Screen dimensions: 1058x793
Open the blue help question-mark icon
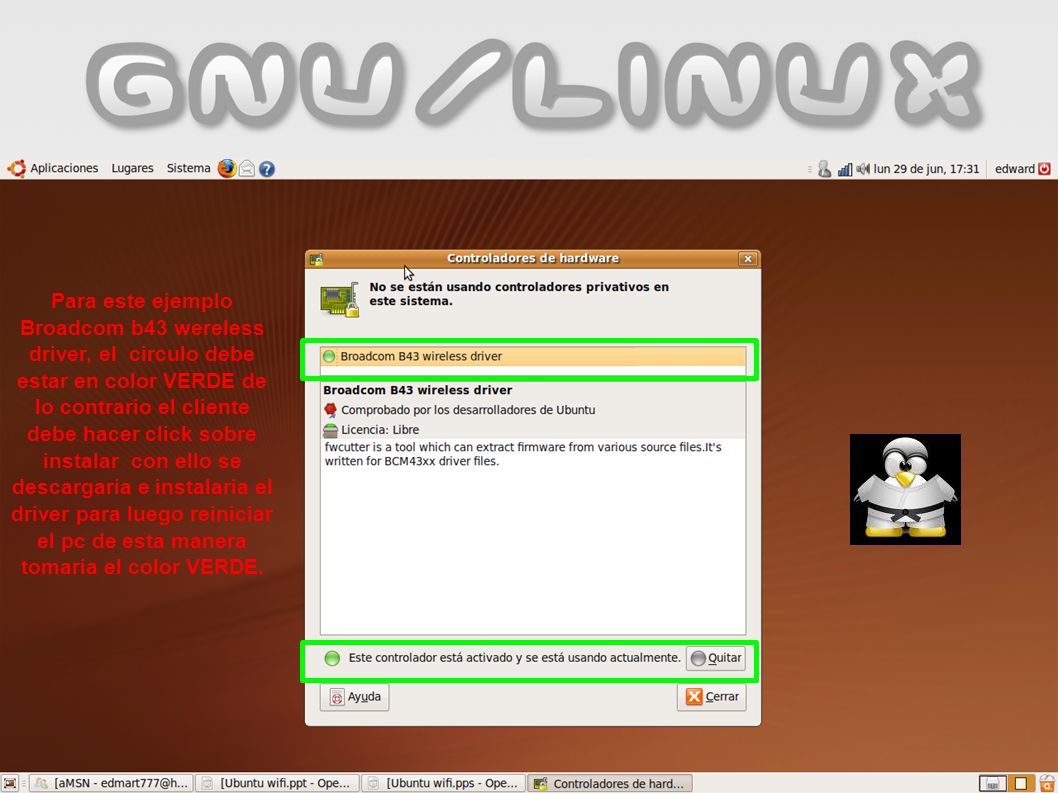267,169
